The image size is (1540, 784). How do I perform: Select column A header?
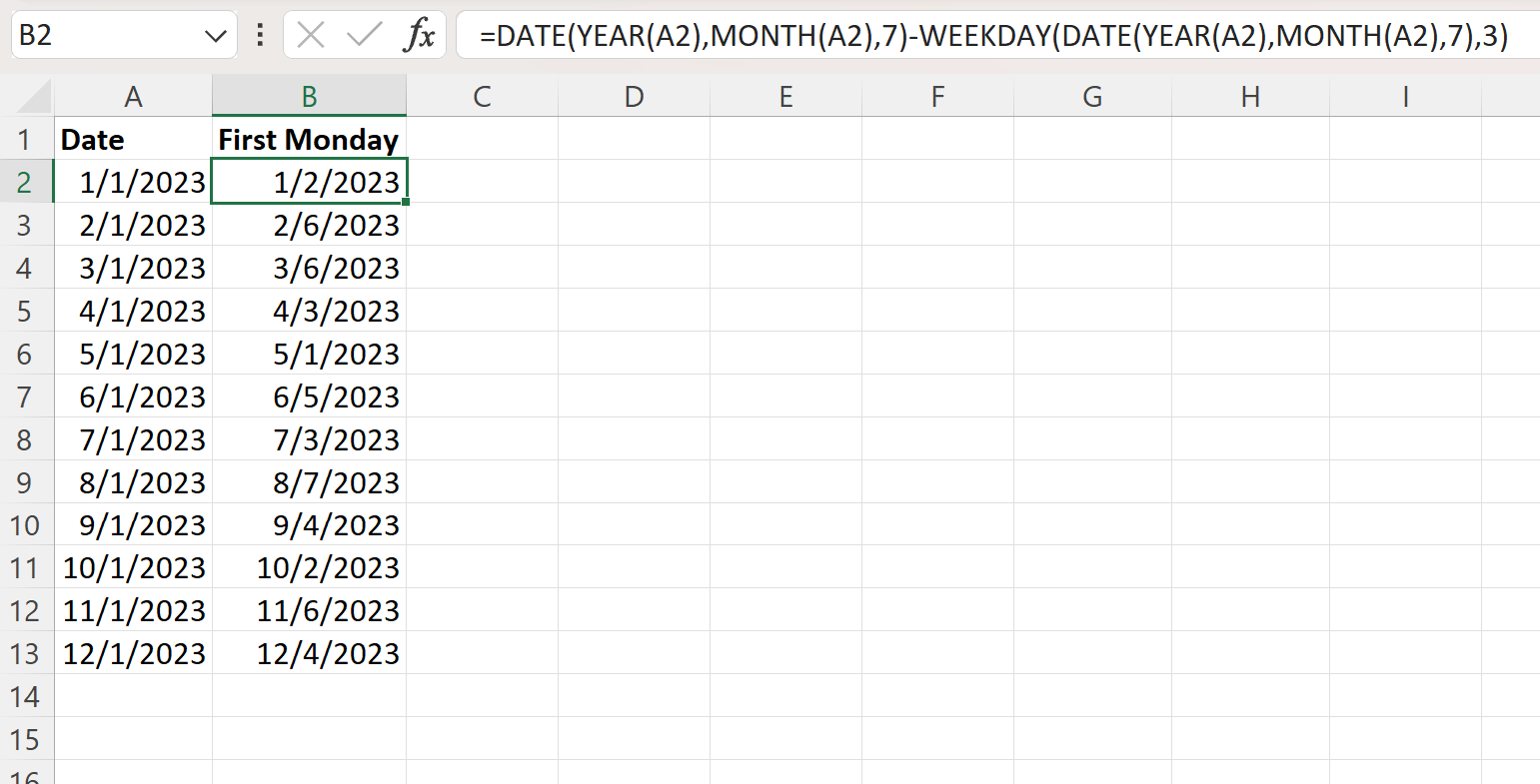tap(133, 97)
